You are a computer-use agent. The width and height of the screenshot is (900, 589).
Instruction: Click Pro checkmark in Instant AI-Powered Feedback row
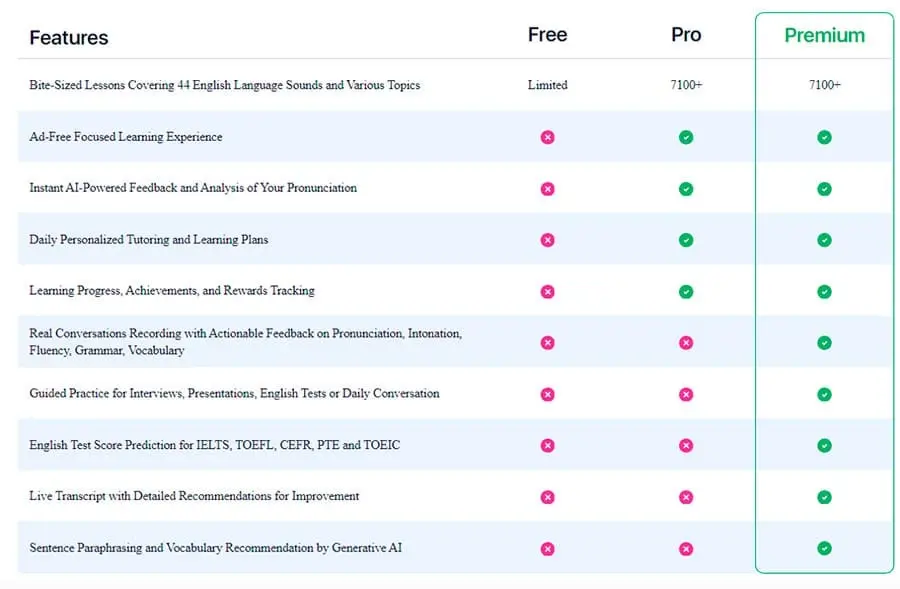686,189
